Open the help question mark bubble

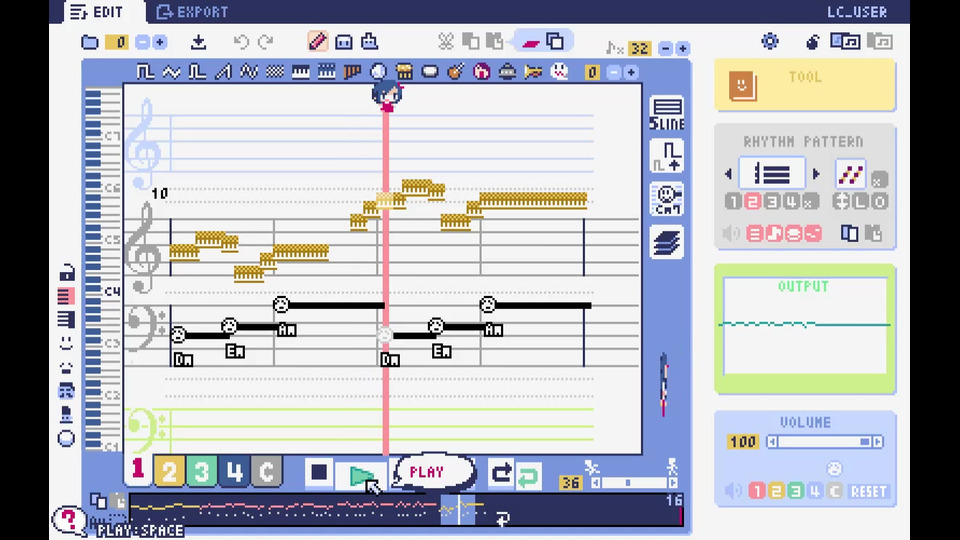tap(68, 520)
